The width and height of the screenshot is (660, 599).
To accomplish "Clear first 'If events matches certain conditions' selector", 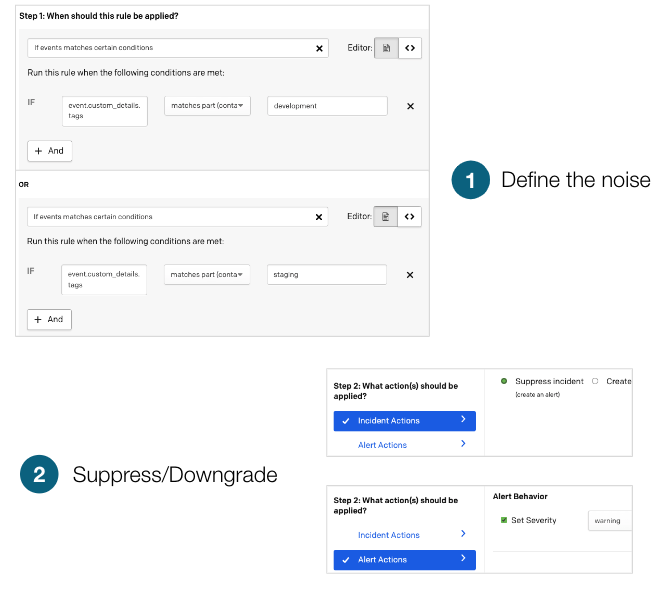I will pyautogui.click(x=320, y=48).
